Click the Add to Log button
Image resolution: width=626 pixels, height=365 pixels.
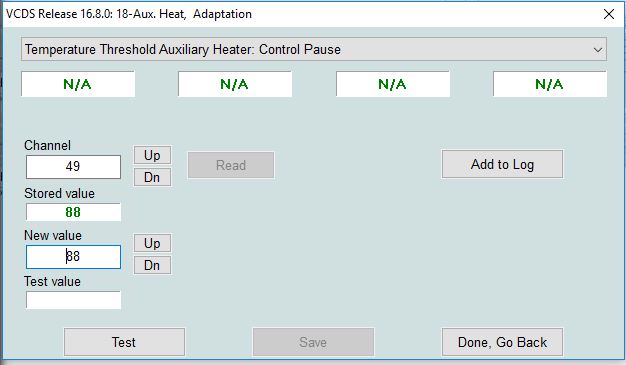click(x=502, y=164)
